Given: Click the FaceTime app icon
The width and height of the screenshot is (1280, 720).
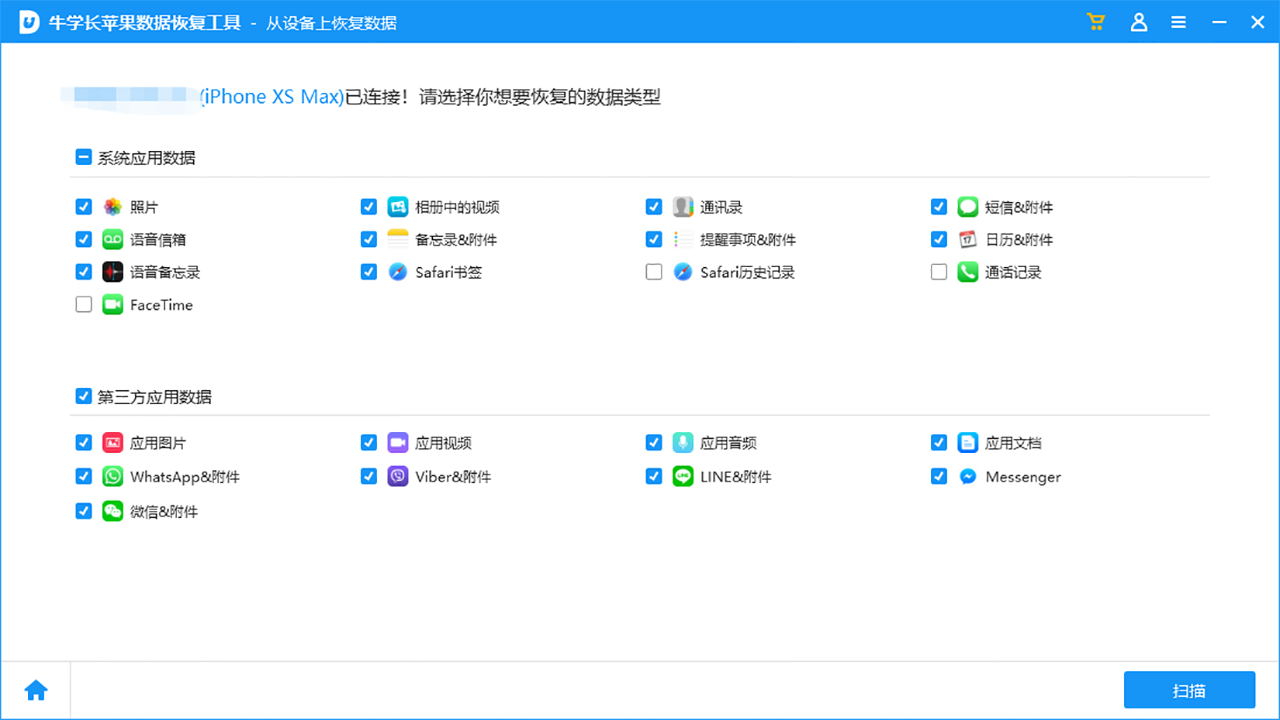Looking at the screenshot, I should 113,304.
